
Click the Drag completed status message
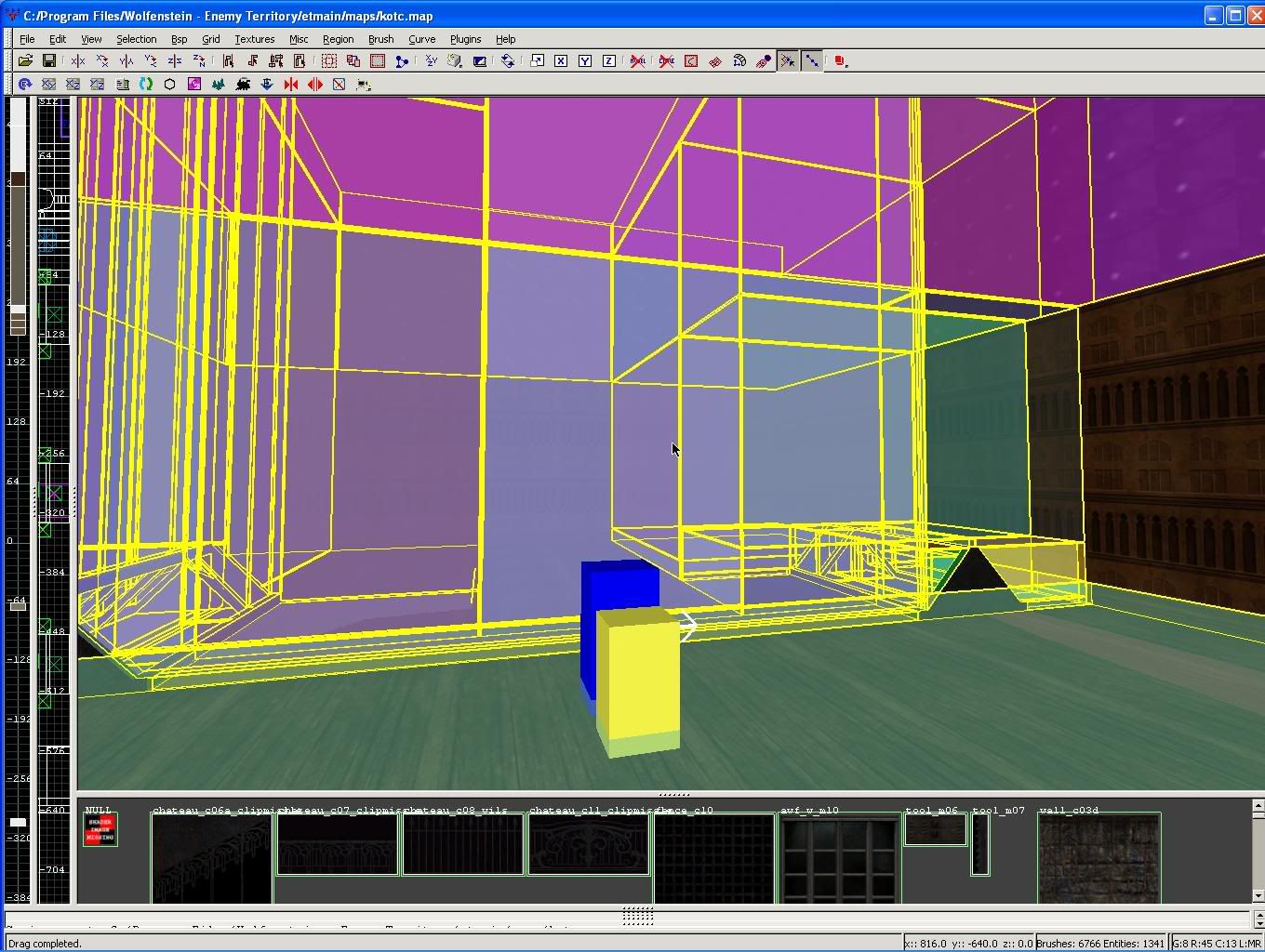(x=45, y=943)
